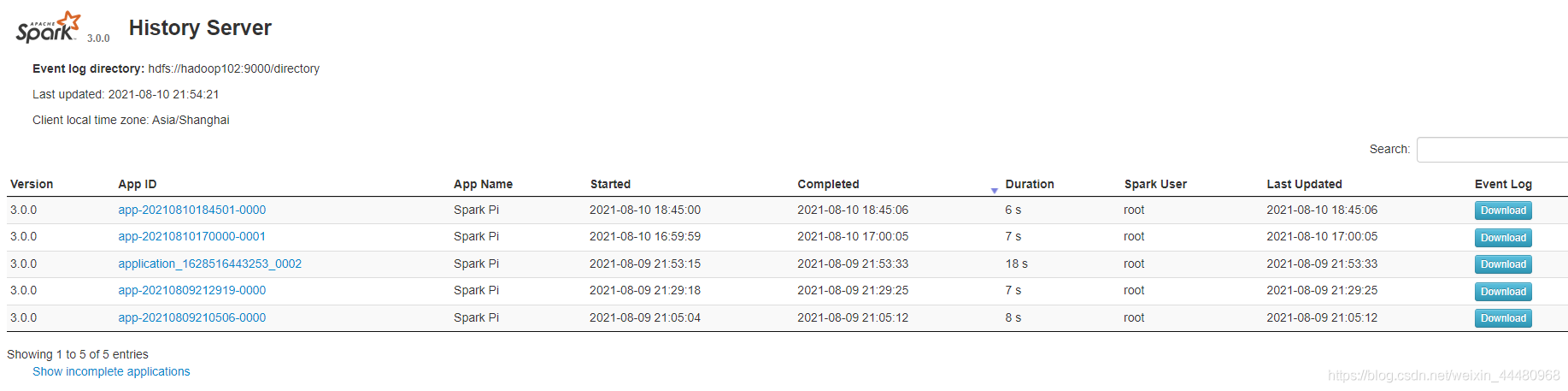Sort table by App ID column
This screenshot has width=1568, height=391.
click(x=138, y=184)
